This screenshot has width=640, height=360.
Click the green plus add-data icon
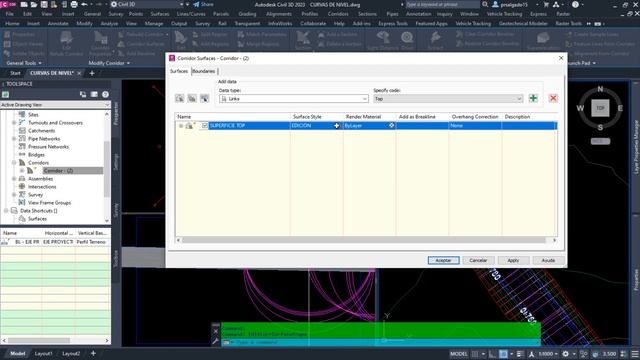click(533, 98)
